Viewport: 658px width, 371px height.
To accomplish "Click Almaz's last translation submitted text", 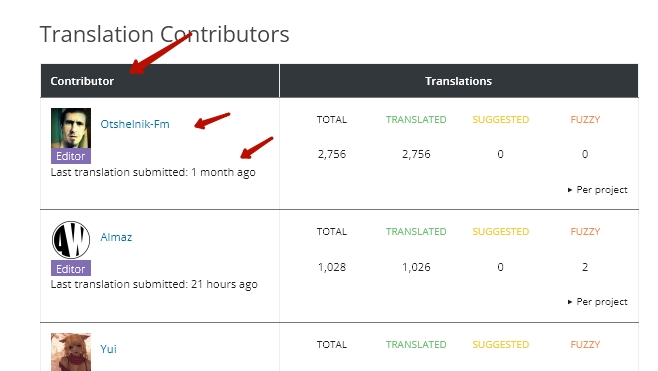I will click(x=154, y=285).
